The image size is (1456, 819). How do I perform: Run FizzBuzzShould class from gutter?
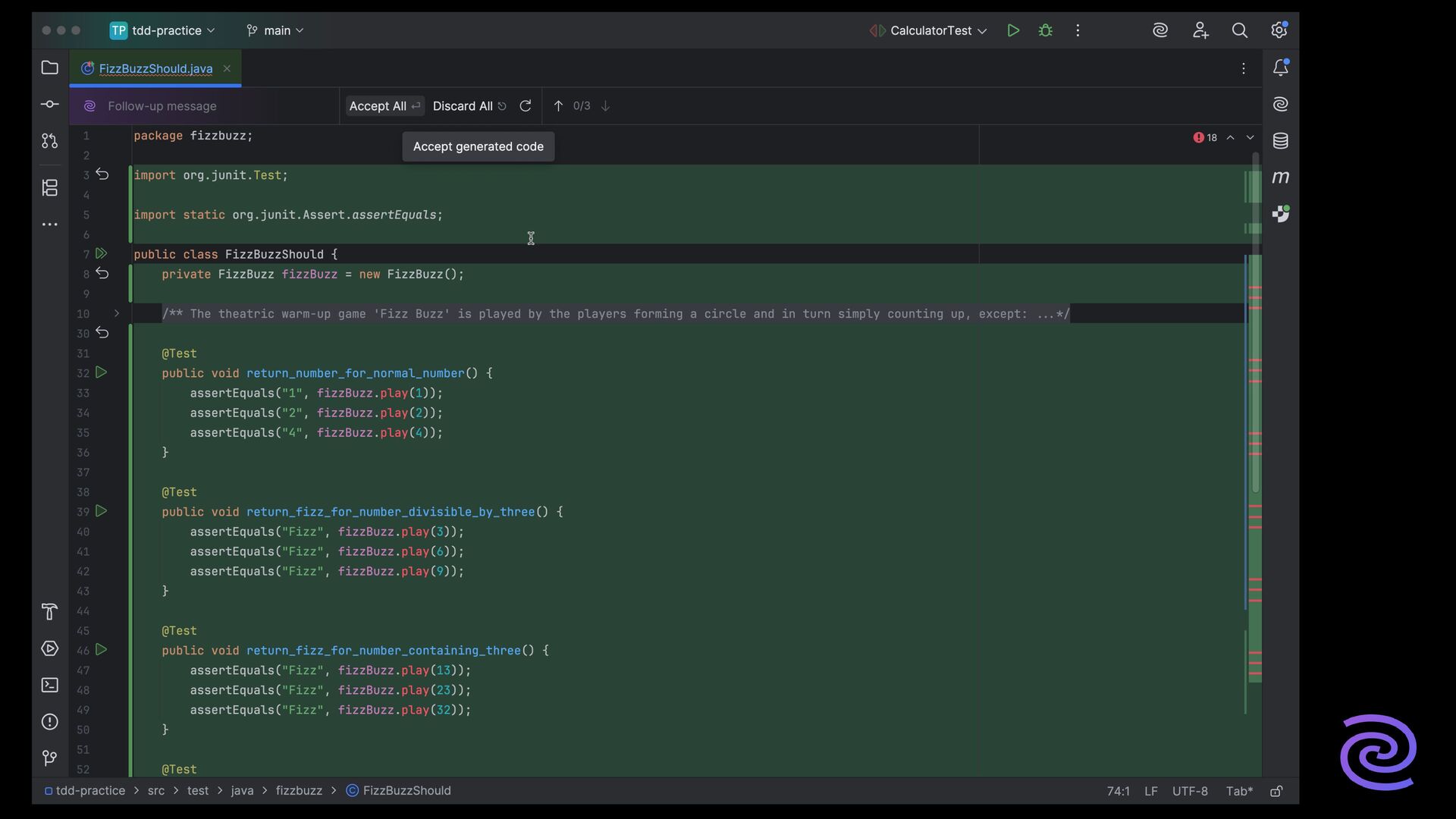(101, 254)
